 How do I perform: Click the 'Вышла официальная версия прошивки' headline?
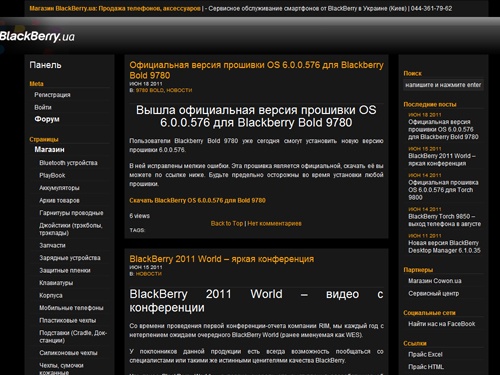256,116
